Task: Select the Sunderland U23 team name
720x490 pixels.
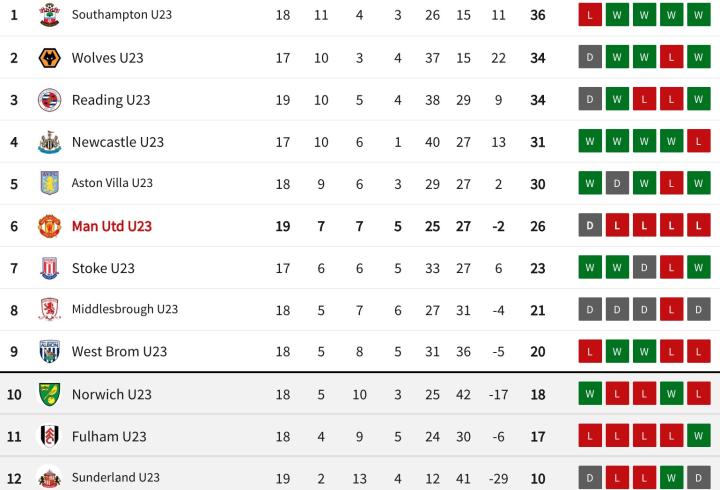Action: (115, 478)
